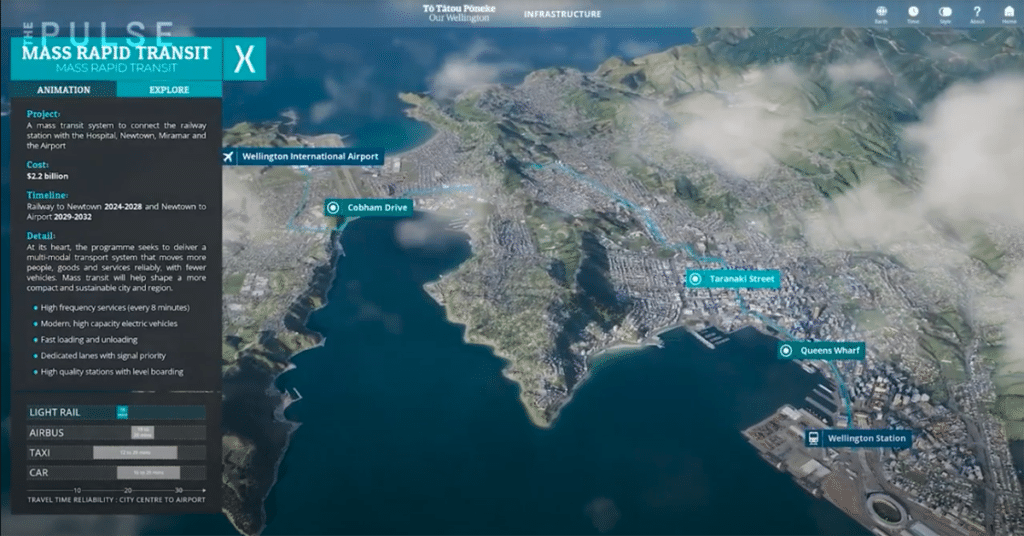Image resolution: width=1024 pixels, height=536 pixels.
Task: Select the Queens Wharf station marker icon
Action: 786,351
